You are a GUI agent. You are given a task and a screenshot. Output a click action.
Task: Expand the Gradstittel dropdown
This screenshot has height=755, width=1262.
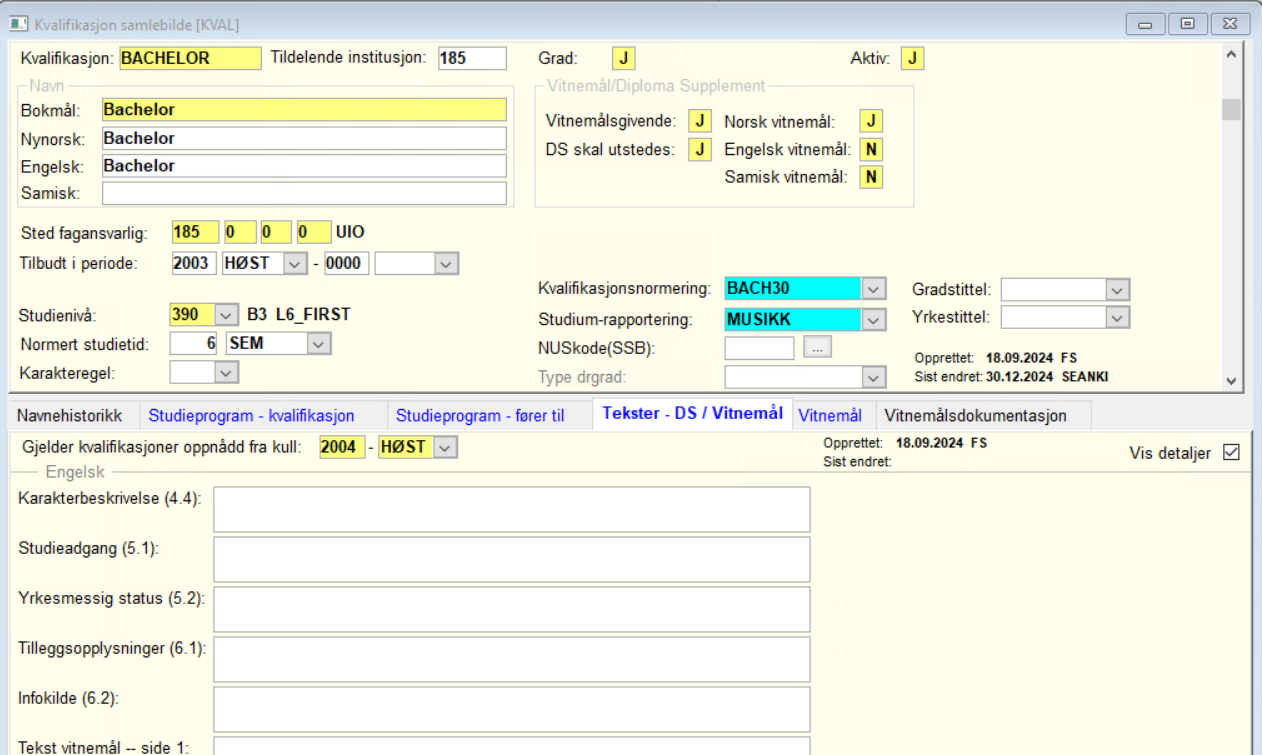[x=1117, y=289]
